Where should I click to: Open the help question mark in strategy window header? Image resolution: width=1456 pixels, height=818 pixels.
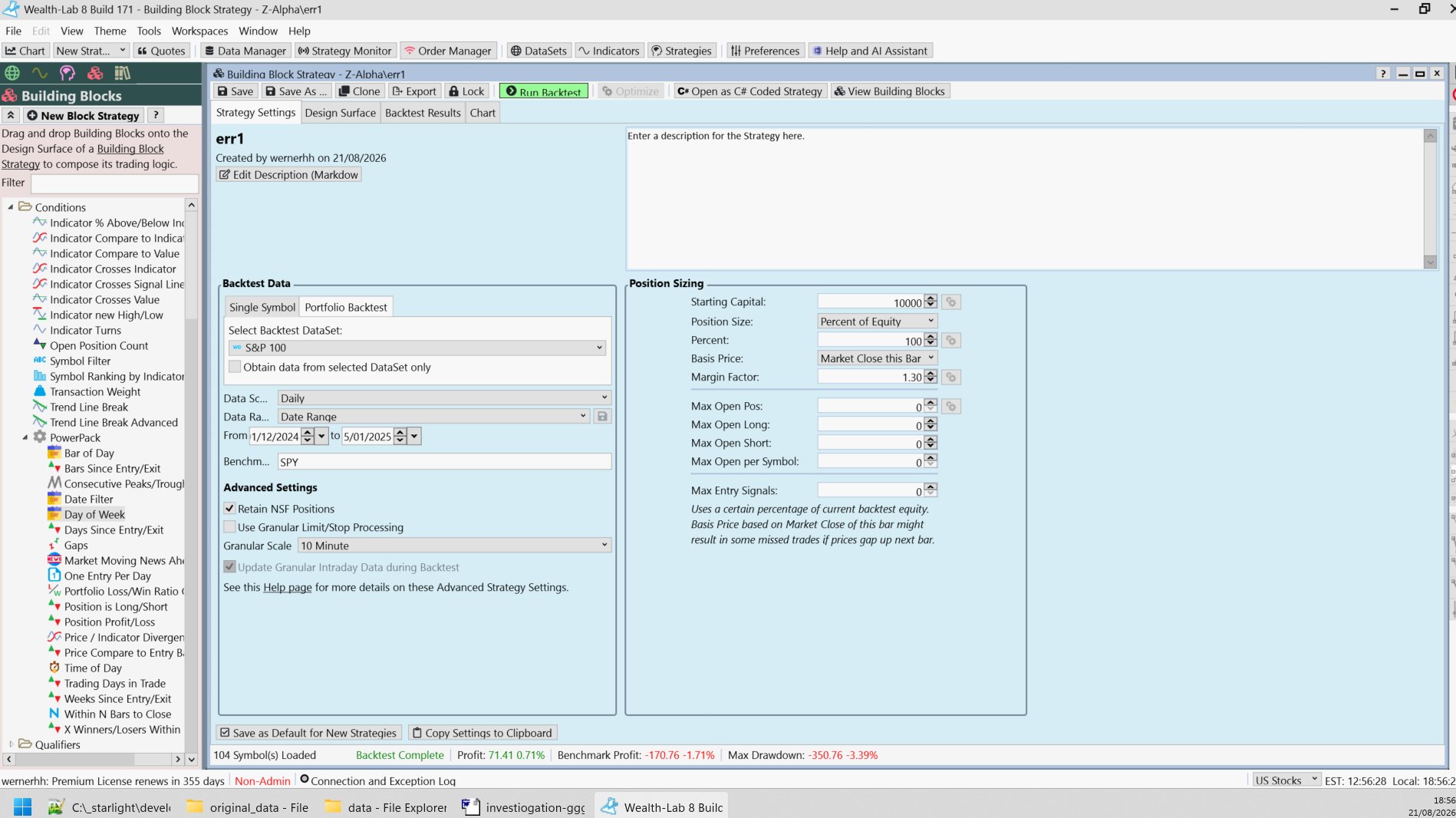(x=1382, y=74)
